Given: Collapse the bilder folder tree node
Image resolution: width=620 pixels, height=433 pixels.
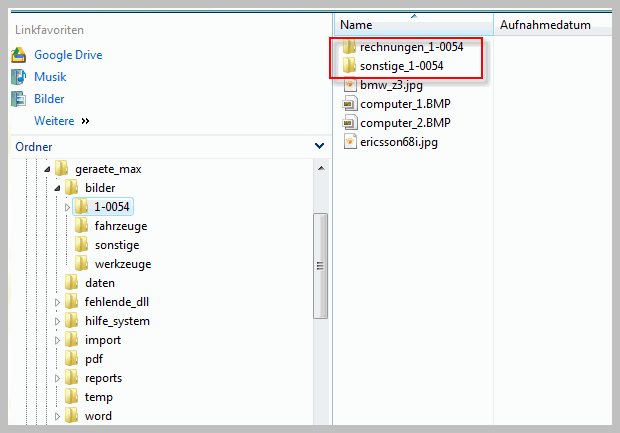Looking at the screenshot, I should pyautogui.click(x=57, y=188).
